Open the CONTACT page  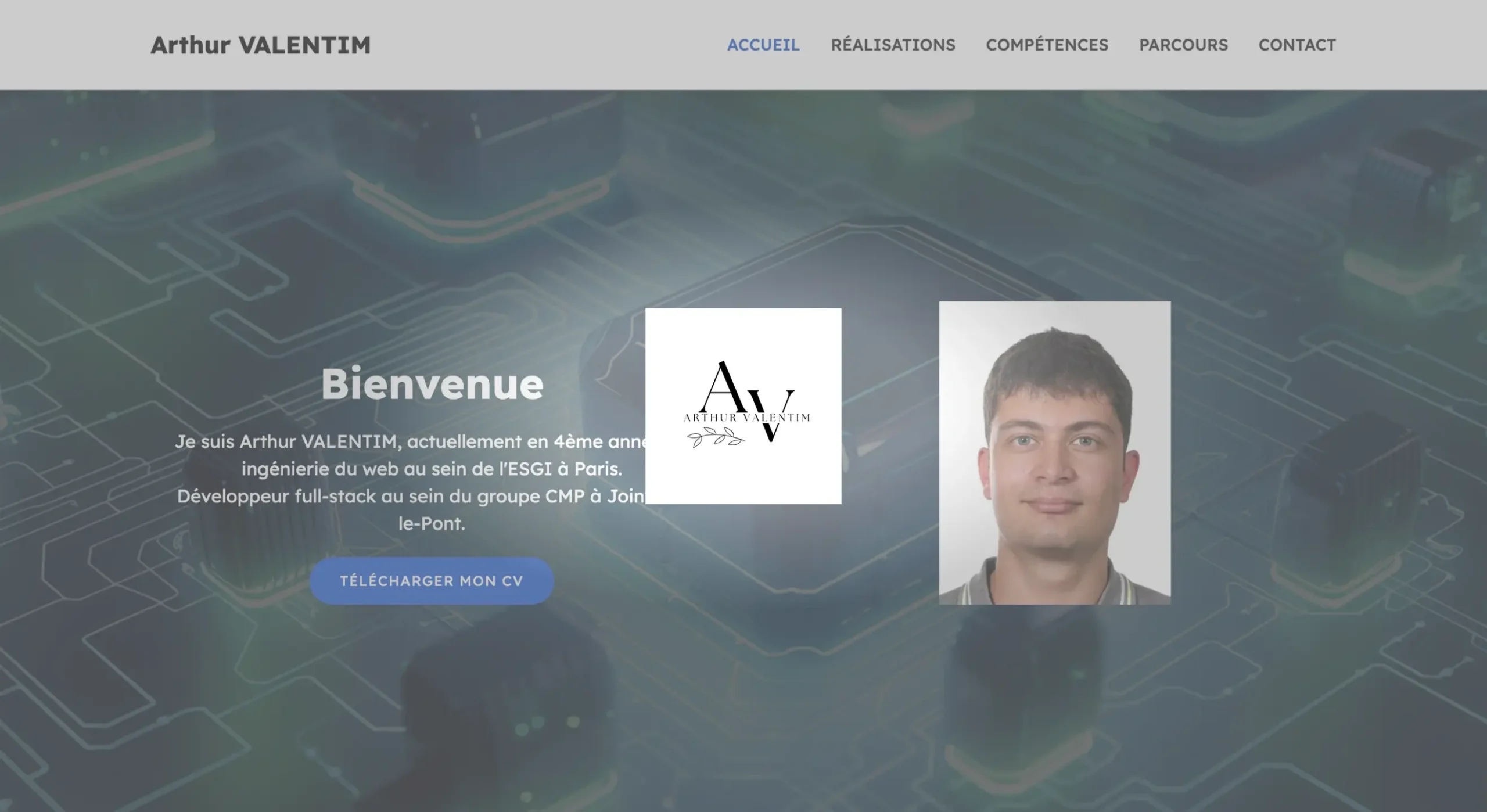(1297, 45)
